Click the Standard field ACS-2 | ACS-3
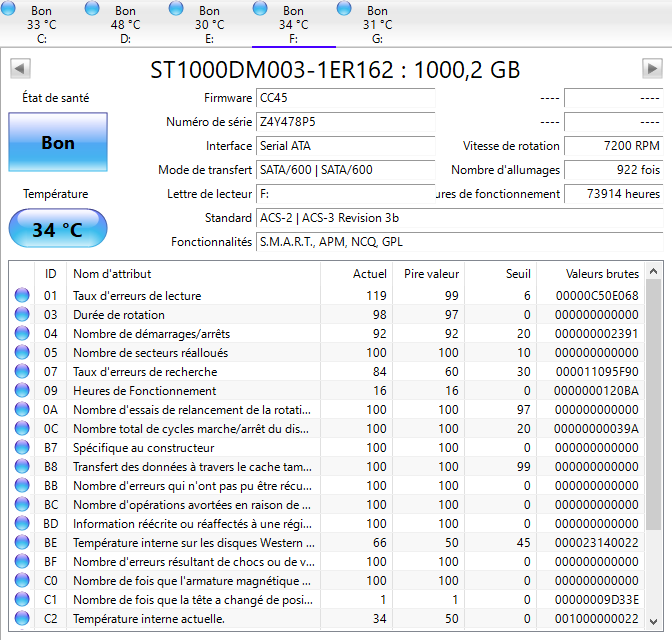The width and height of the screenshot is (672, 640). [x=459, y=218]
